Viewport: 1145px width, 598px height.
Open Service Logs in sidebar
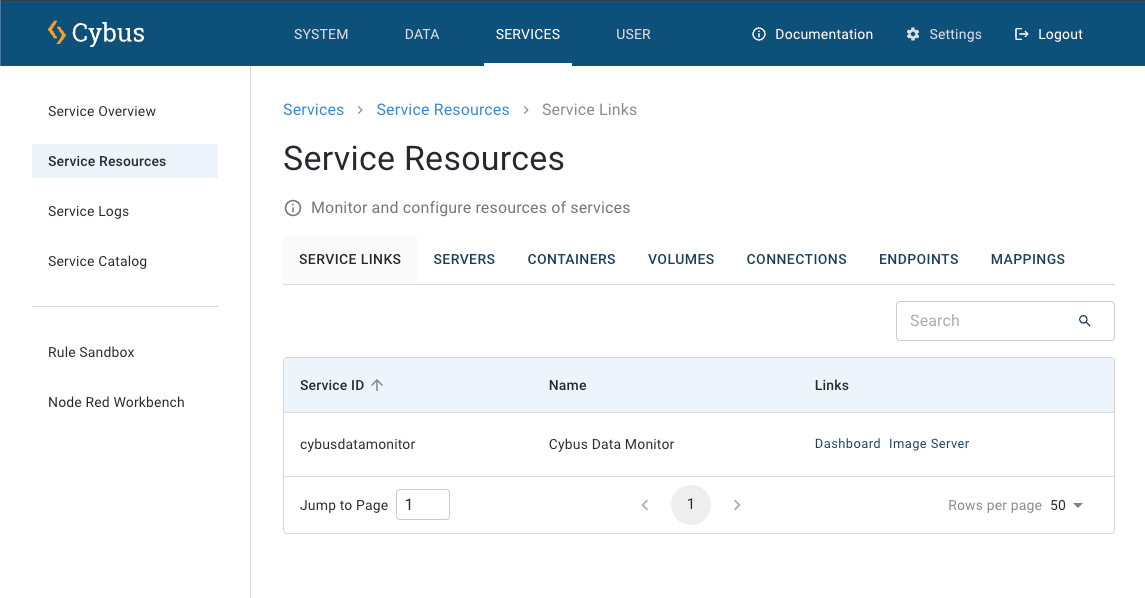(88, 211)
